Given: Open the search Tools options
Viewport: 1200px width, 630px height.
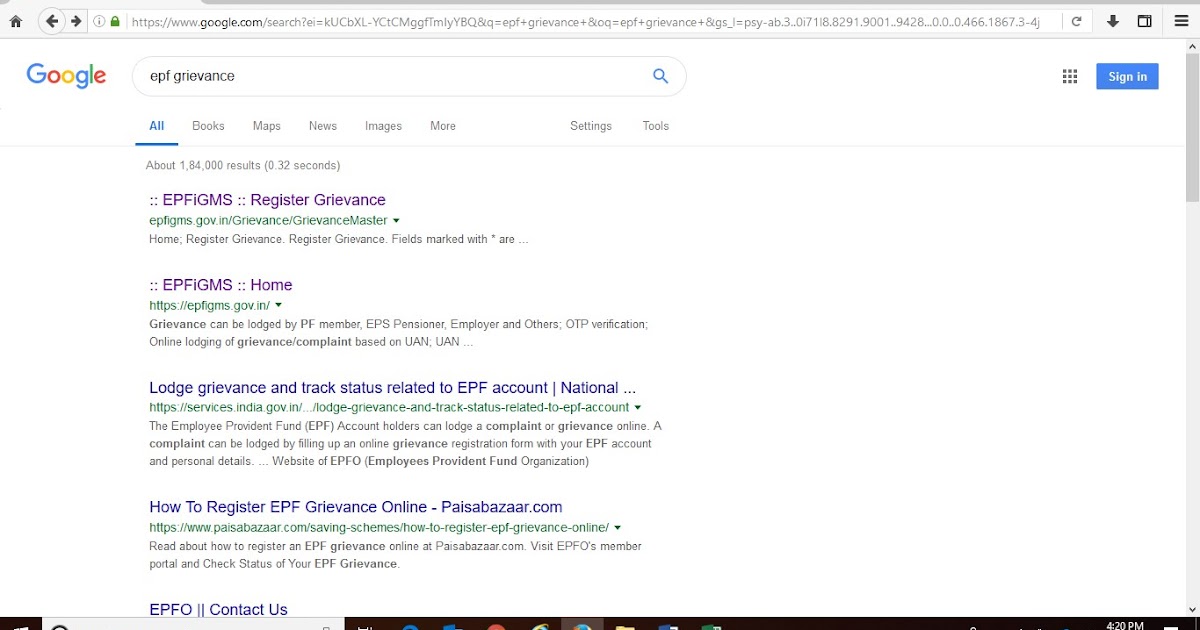Looking at the screenshot, I should (656, 126).
